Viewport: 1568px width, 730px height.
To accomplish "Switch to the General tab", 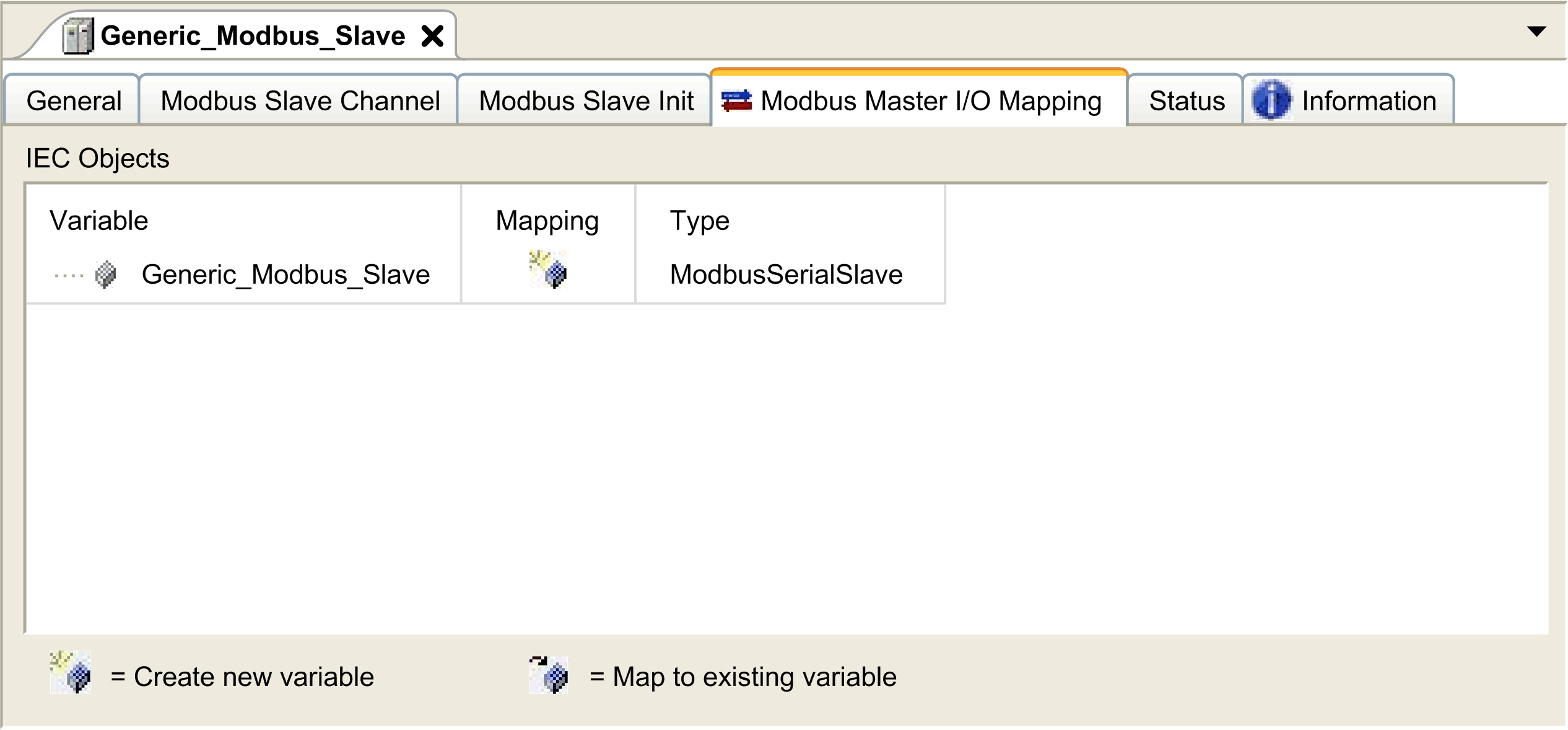I will (x=74, y=100).
